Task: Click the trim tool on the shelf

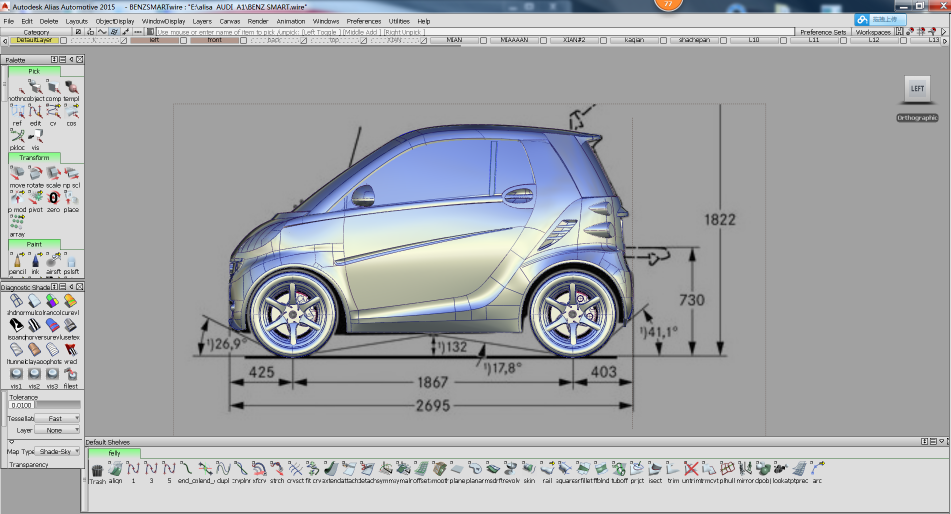Action: [x=673, y=468]
